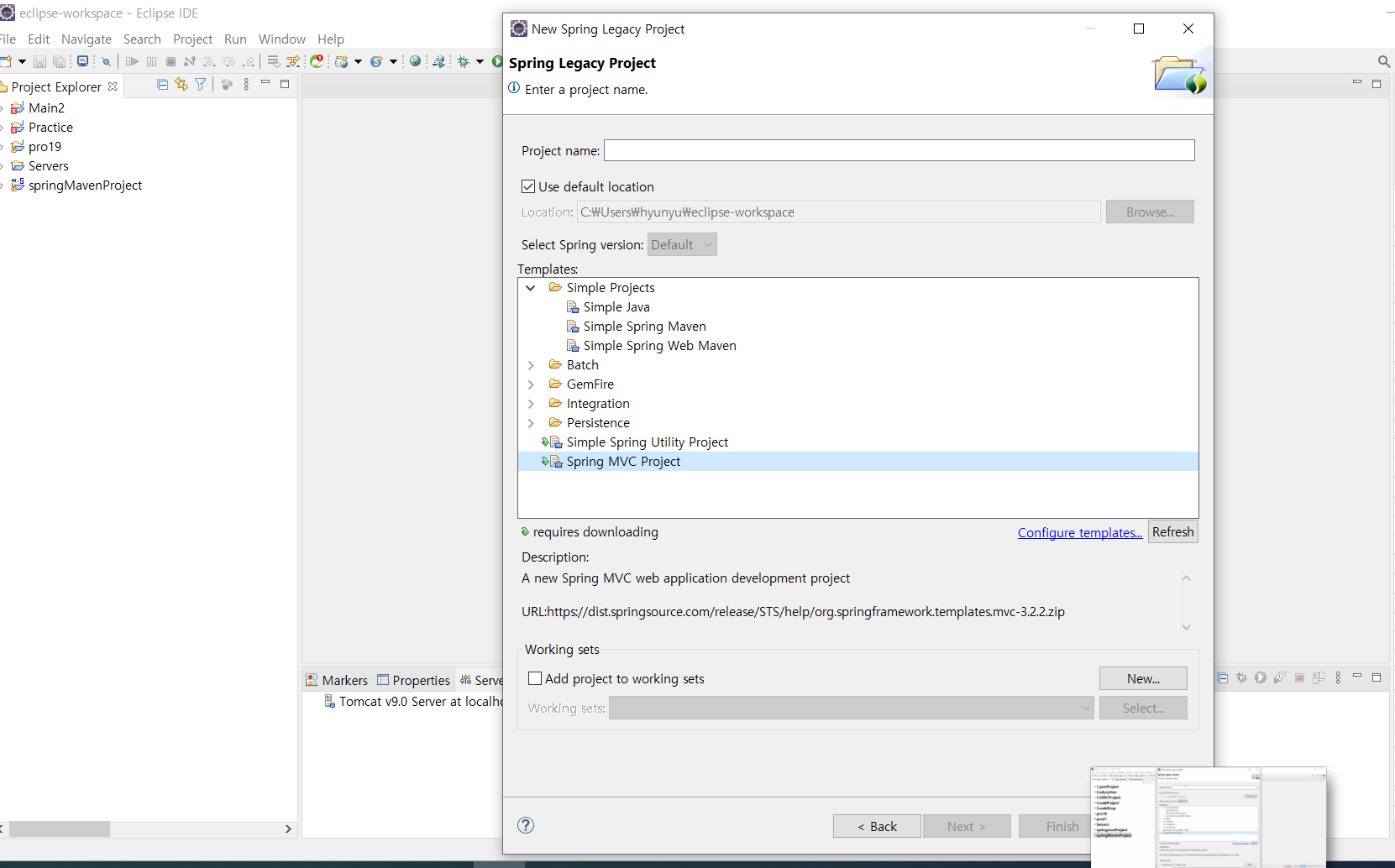The height and width of the screenshot is (868, 1395).
Task: Click the Collapse All icon in Project Explorer
Action: 162,84
